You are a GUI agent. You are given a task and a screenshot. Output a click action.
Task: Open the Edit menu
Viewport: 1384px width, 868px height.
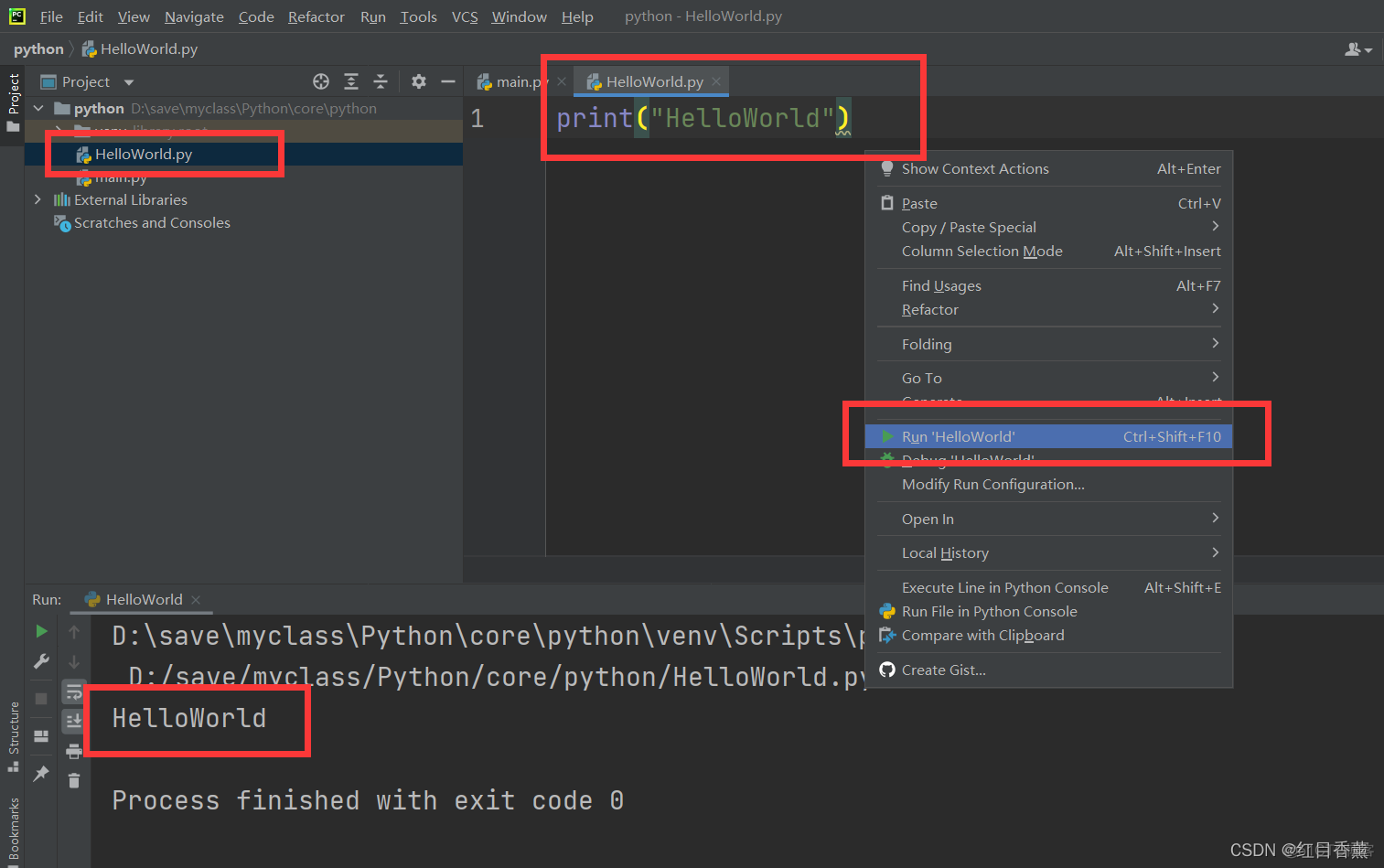91,16
